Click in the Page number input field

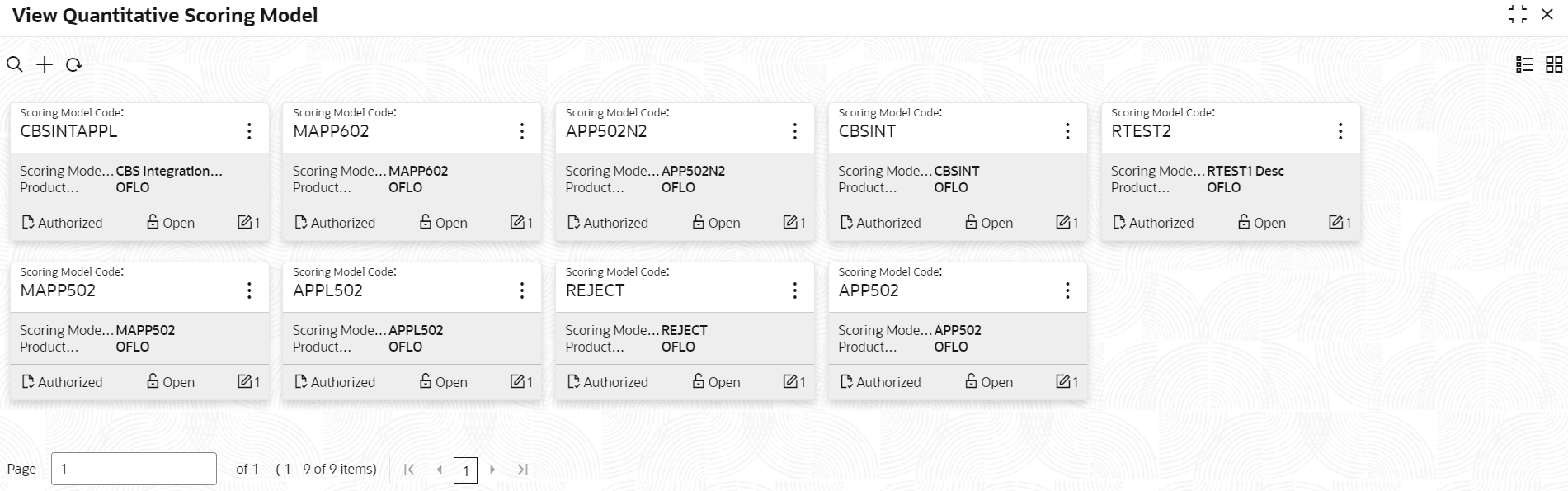(x=134, y=469)
